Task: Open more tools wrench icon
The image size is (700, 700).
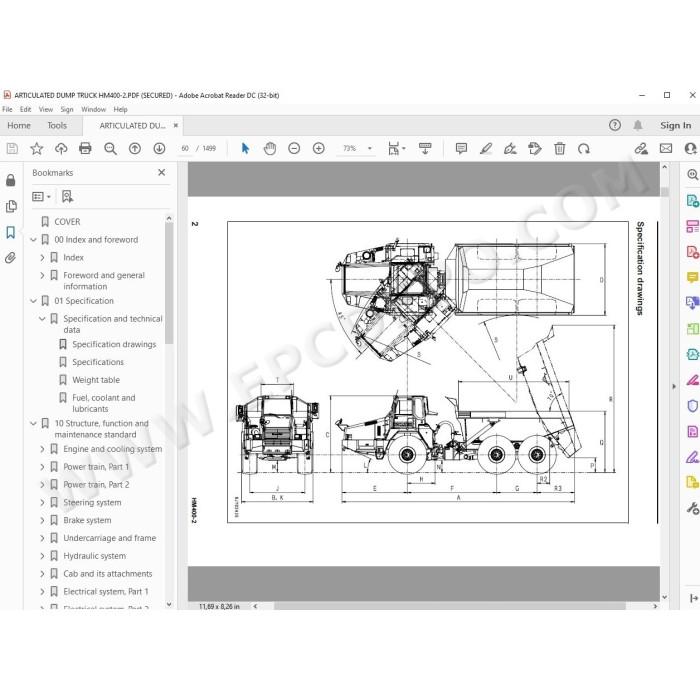Action: (x=692, y=508)
